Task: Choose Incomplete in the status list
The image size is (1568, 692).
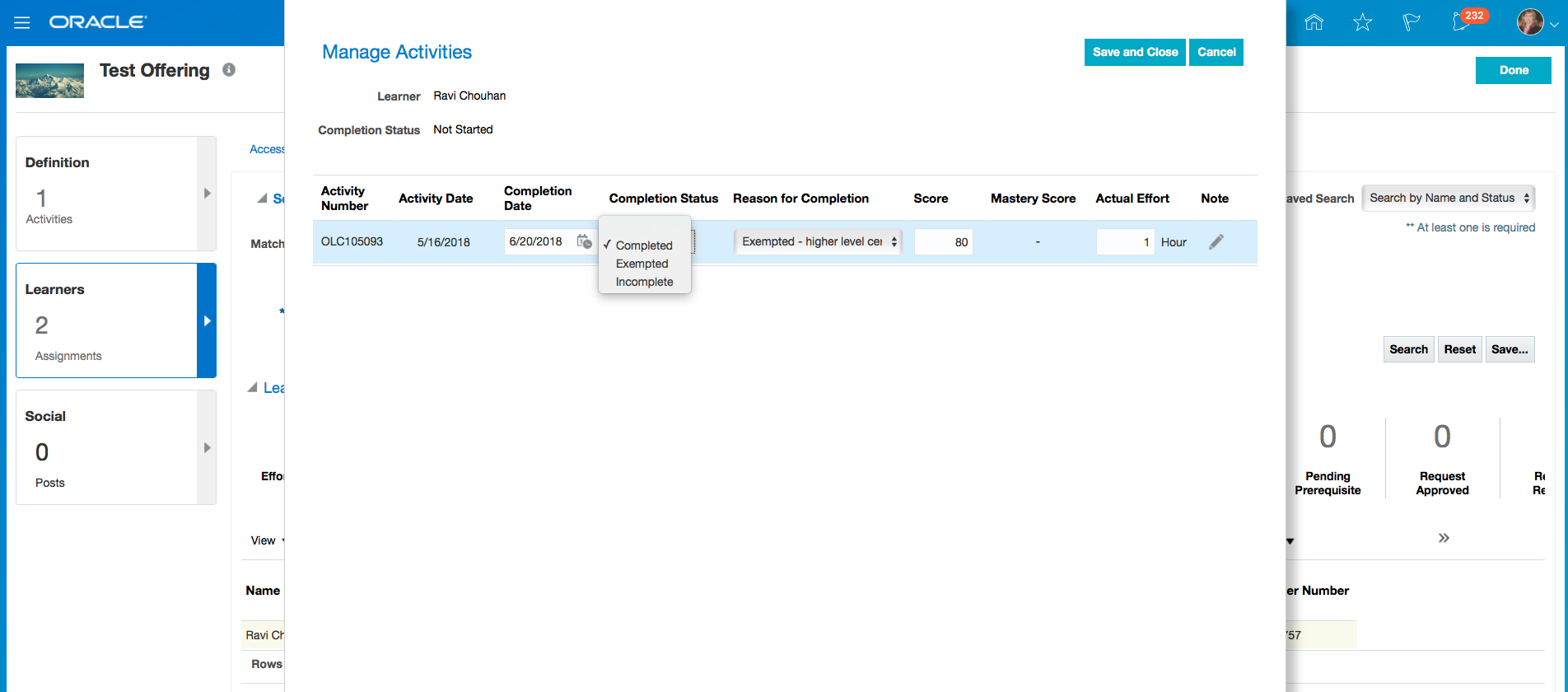Action: pos(644,282)
